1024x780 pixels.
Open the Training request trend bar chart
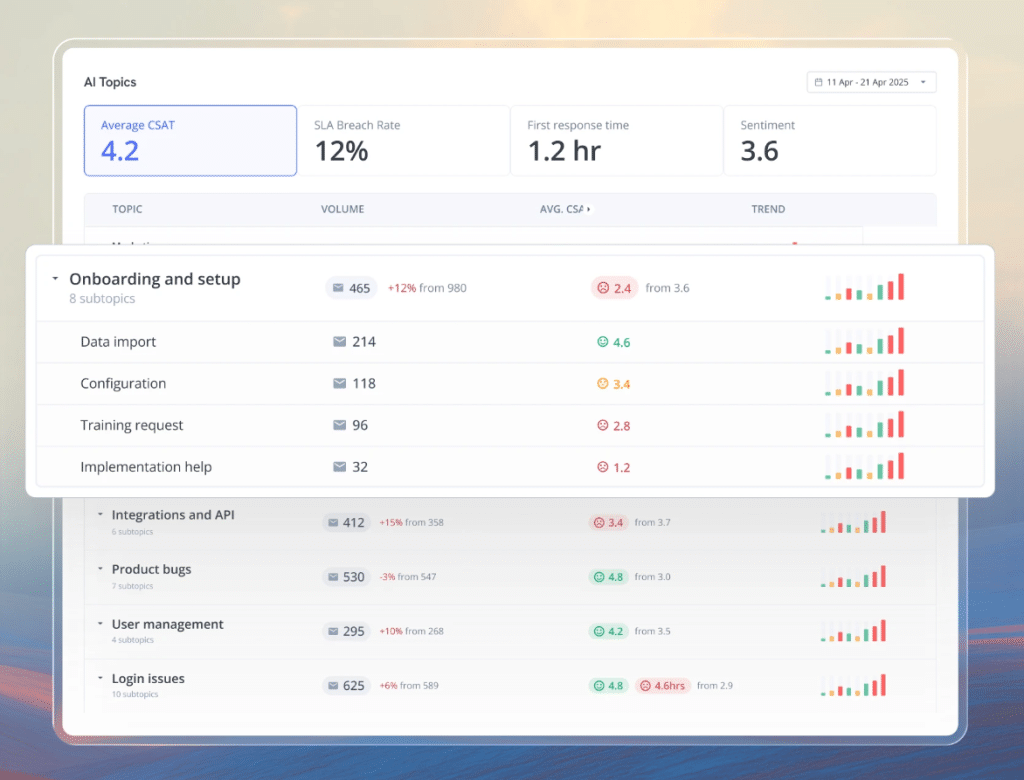pos(865,425)
